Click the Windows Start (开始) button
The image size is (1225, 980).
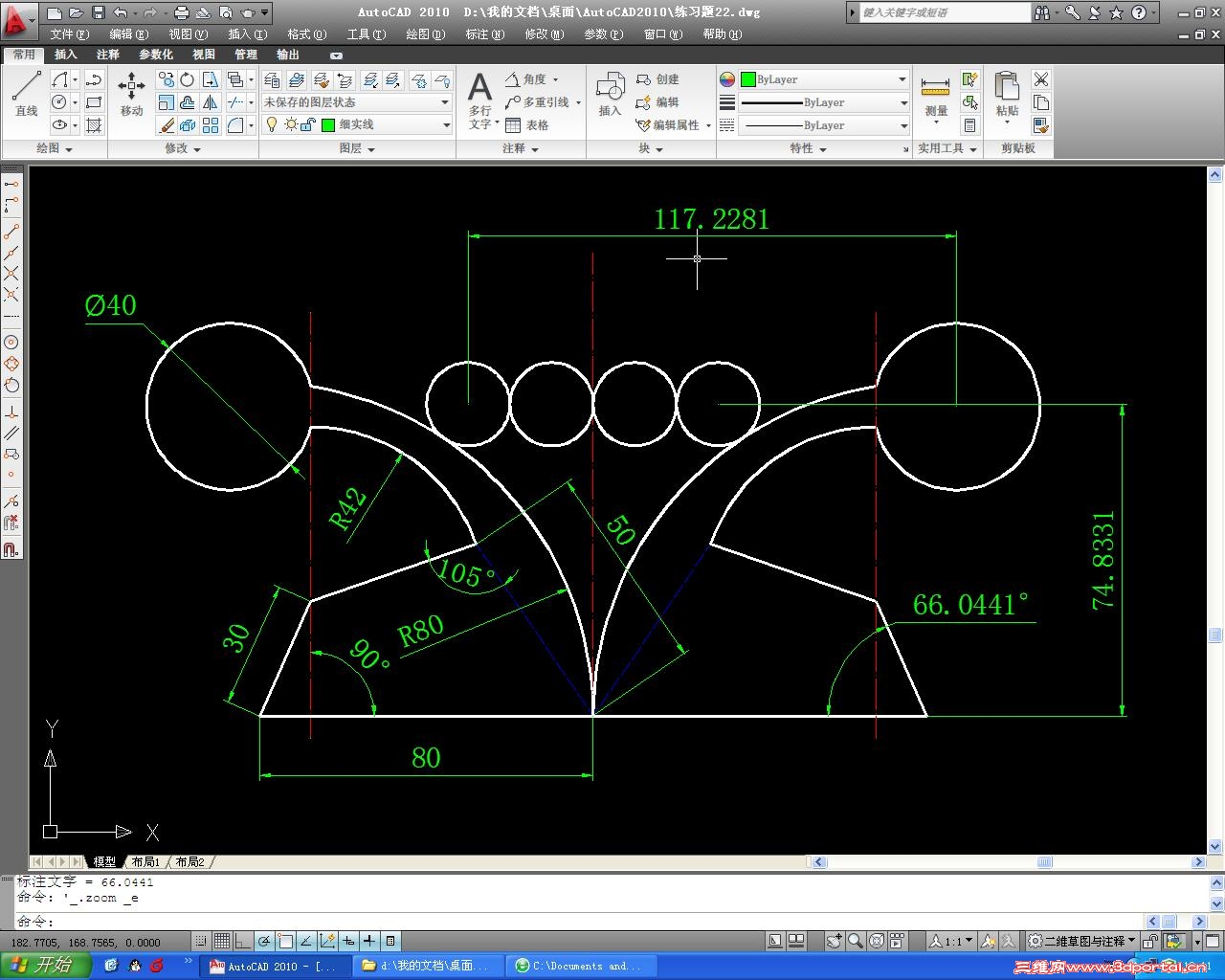(44, 966)
